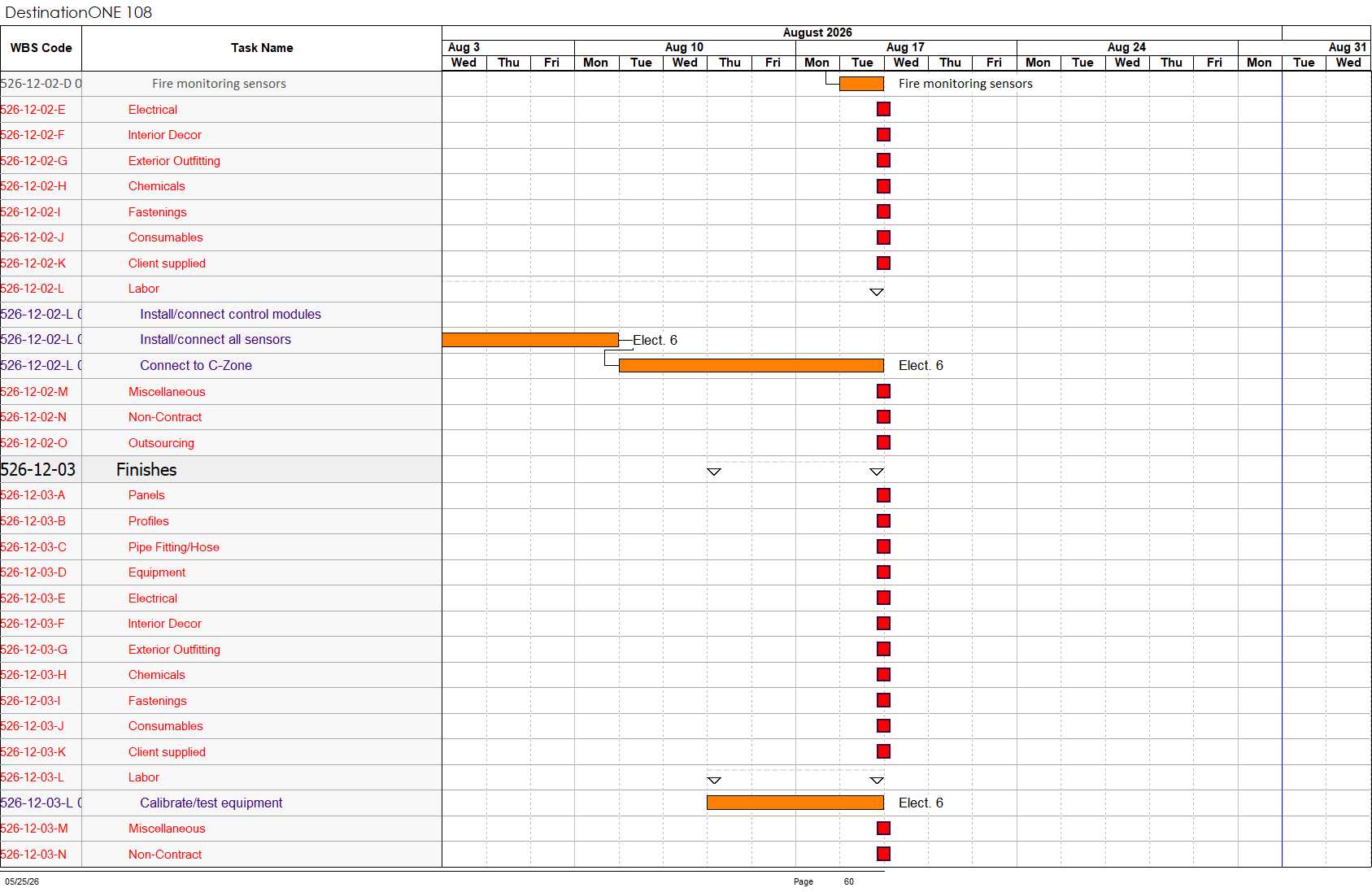The height and width of the screenshot is (892, 1372).
Task: Select the Pipe Fitting/Hose red milestone marker
Action: coord(883,546)
